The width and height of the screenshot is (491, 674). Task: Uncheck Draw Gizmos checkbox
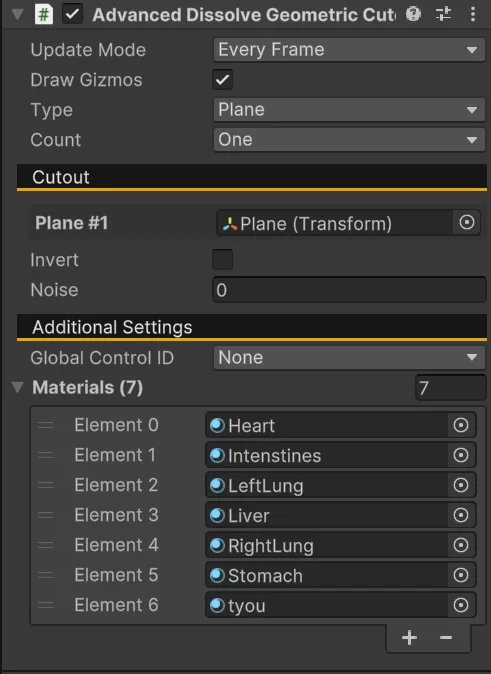click(222, 80)
